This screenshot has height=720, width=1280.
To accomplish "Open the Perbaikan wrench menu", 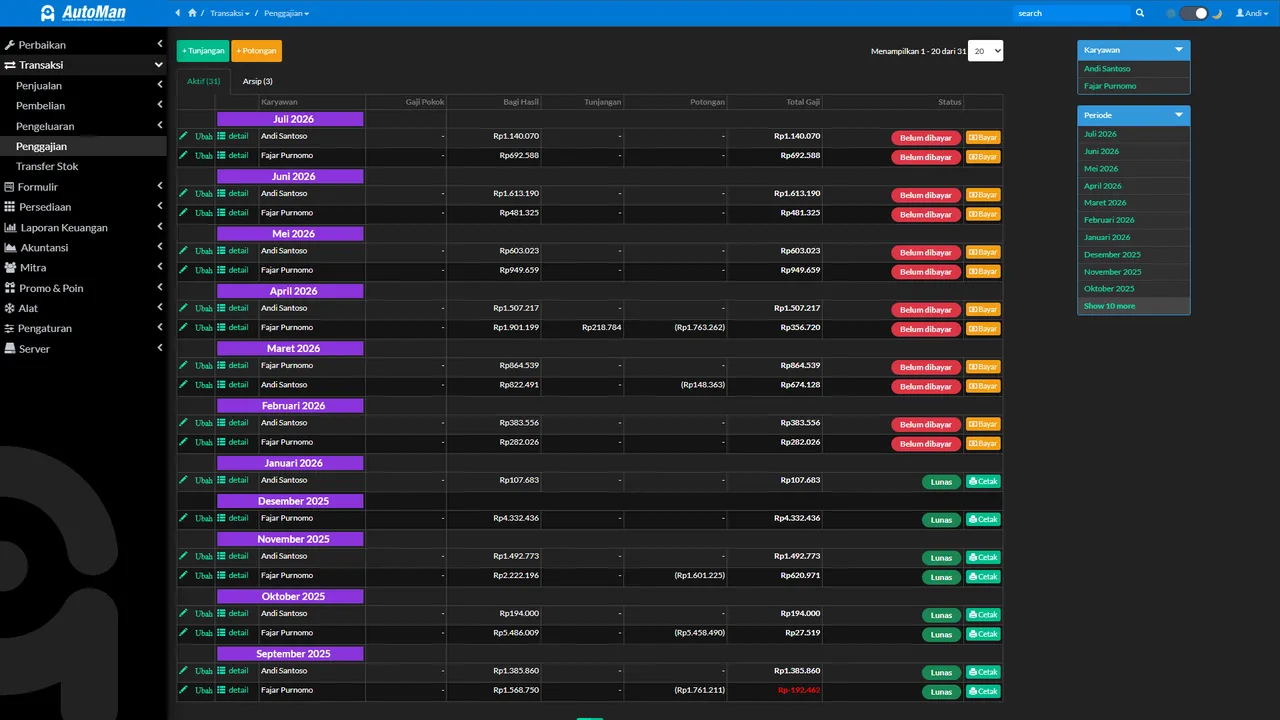I will 83,45.
